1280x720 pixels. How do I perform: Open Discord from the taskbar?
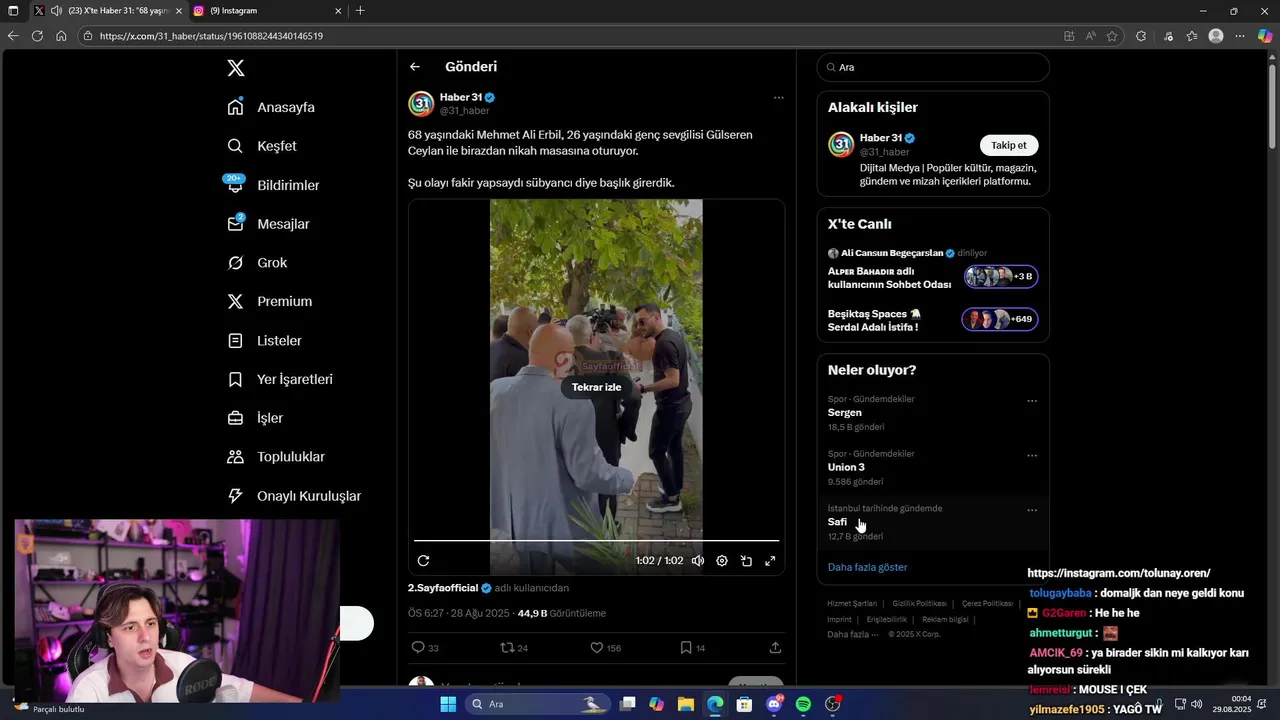pyautogui.click(x=774, y=704)
